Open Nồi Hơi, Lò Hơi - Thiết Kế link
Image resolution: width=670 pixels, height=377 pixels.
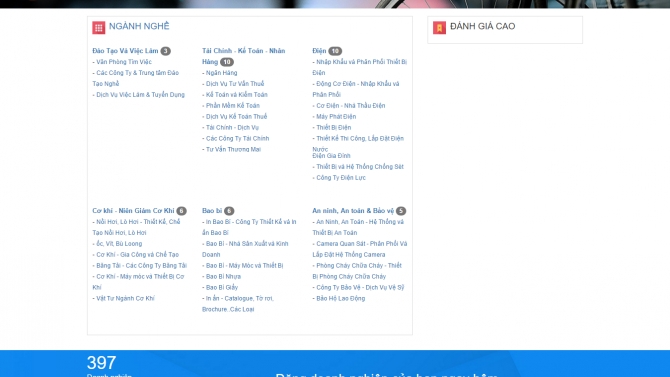136,227
